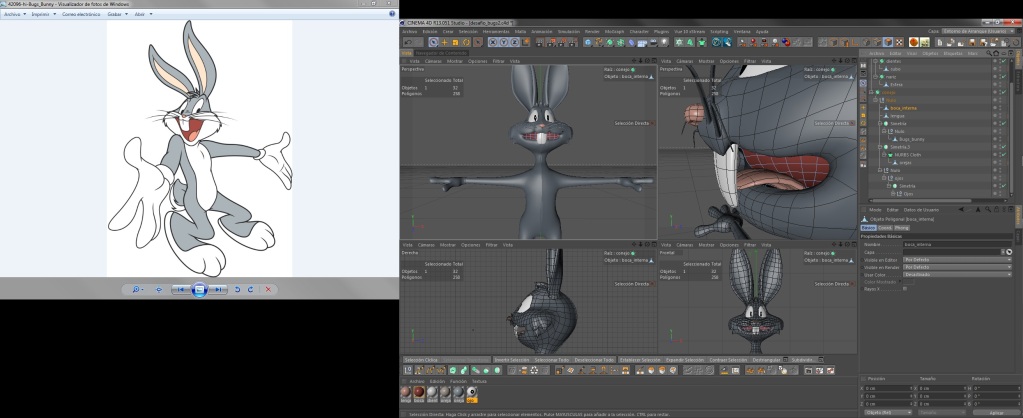Toggle green checkmark for nariz row

pyautogui.click(x=1004, y=76)
